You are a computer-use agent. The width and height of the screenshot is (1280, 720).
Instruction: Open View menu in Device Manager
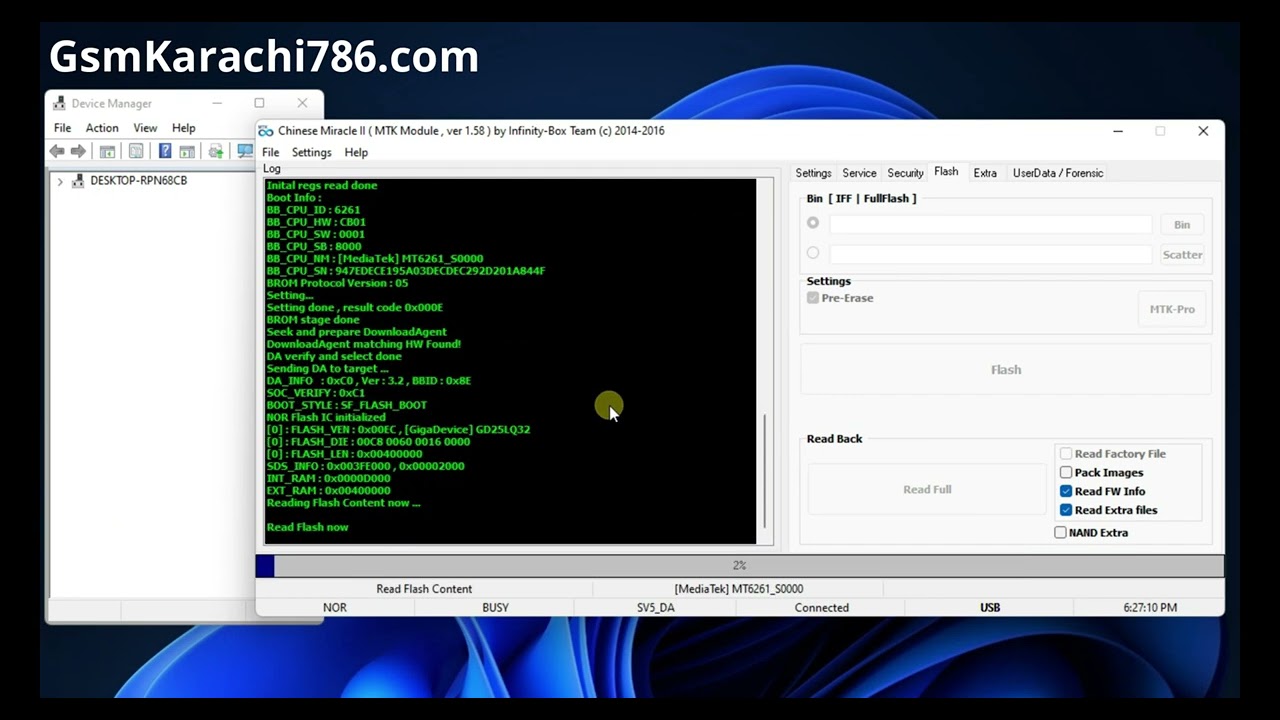[x=145, y=128]
